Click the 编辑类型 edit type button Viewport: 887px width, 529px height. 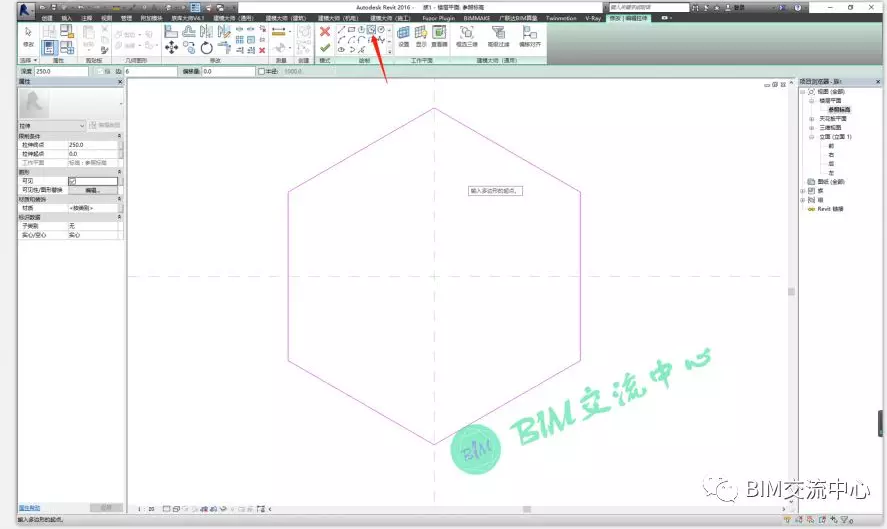[105, 125]
